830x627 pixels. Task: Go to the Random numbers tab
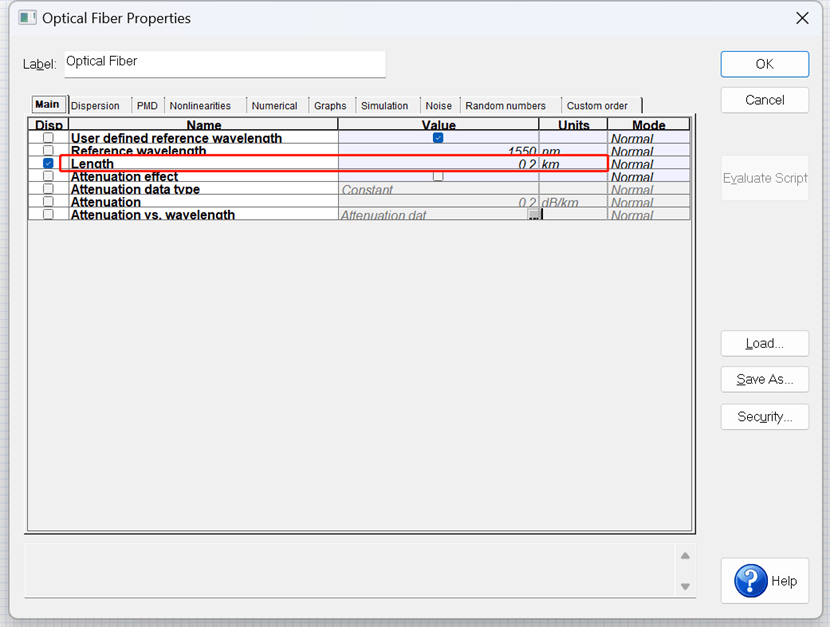505,106
